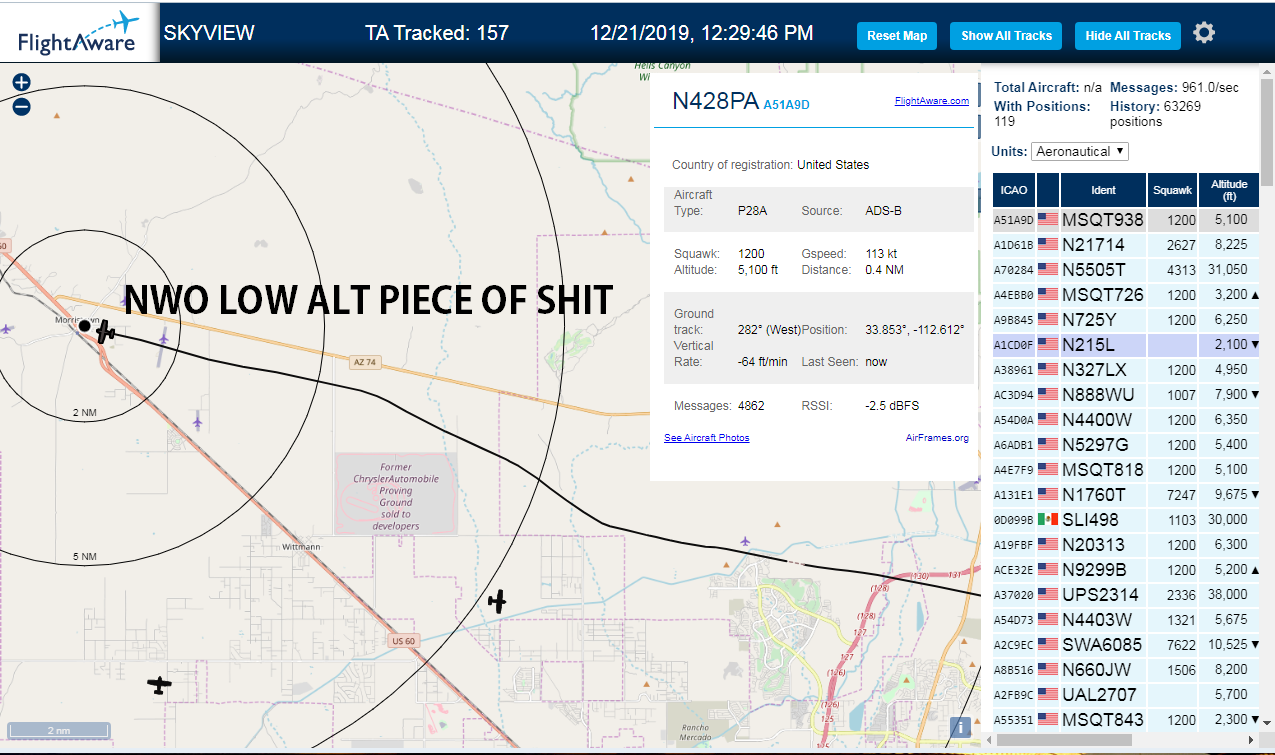Select the tracked plane icon near Morristown

point(106,331)
